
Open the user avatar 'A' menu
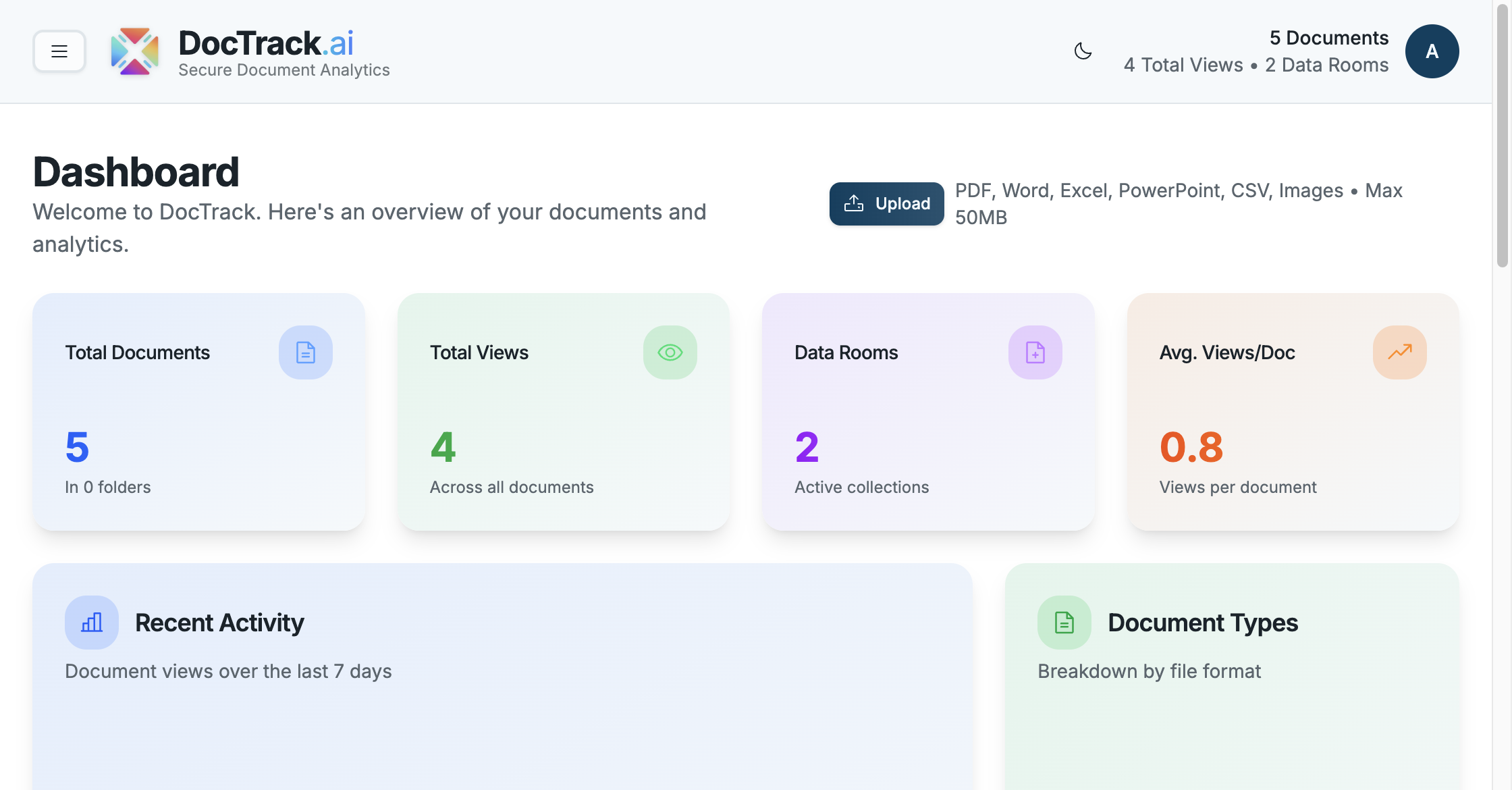1432,51
